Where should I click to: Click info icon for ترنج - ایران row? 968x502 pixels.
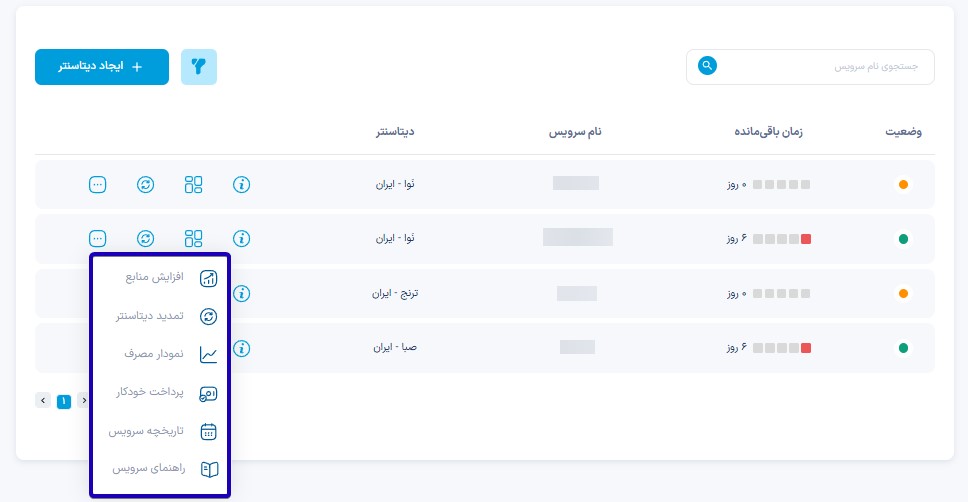coord(241,293)
